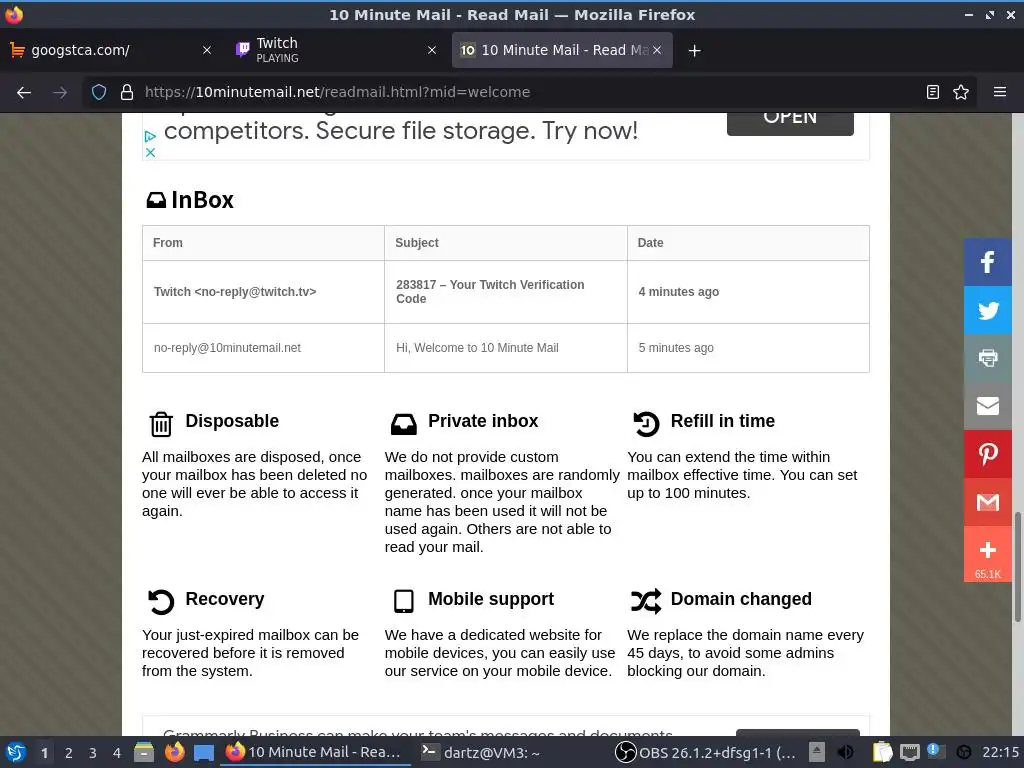Click 10 Minute Mail taskbar window button
1024x768 pixels.
(x=313, y=752)
